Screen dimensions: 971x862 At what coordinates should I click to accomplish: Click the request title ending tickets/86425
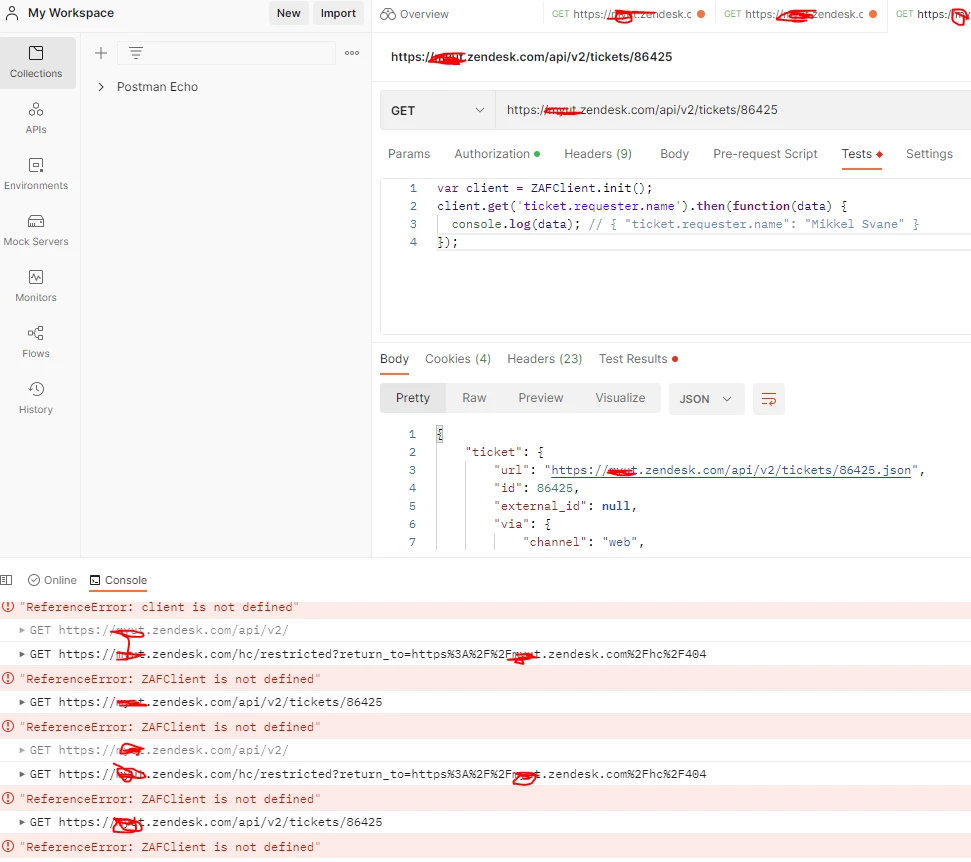[x=531, y=57]
